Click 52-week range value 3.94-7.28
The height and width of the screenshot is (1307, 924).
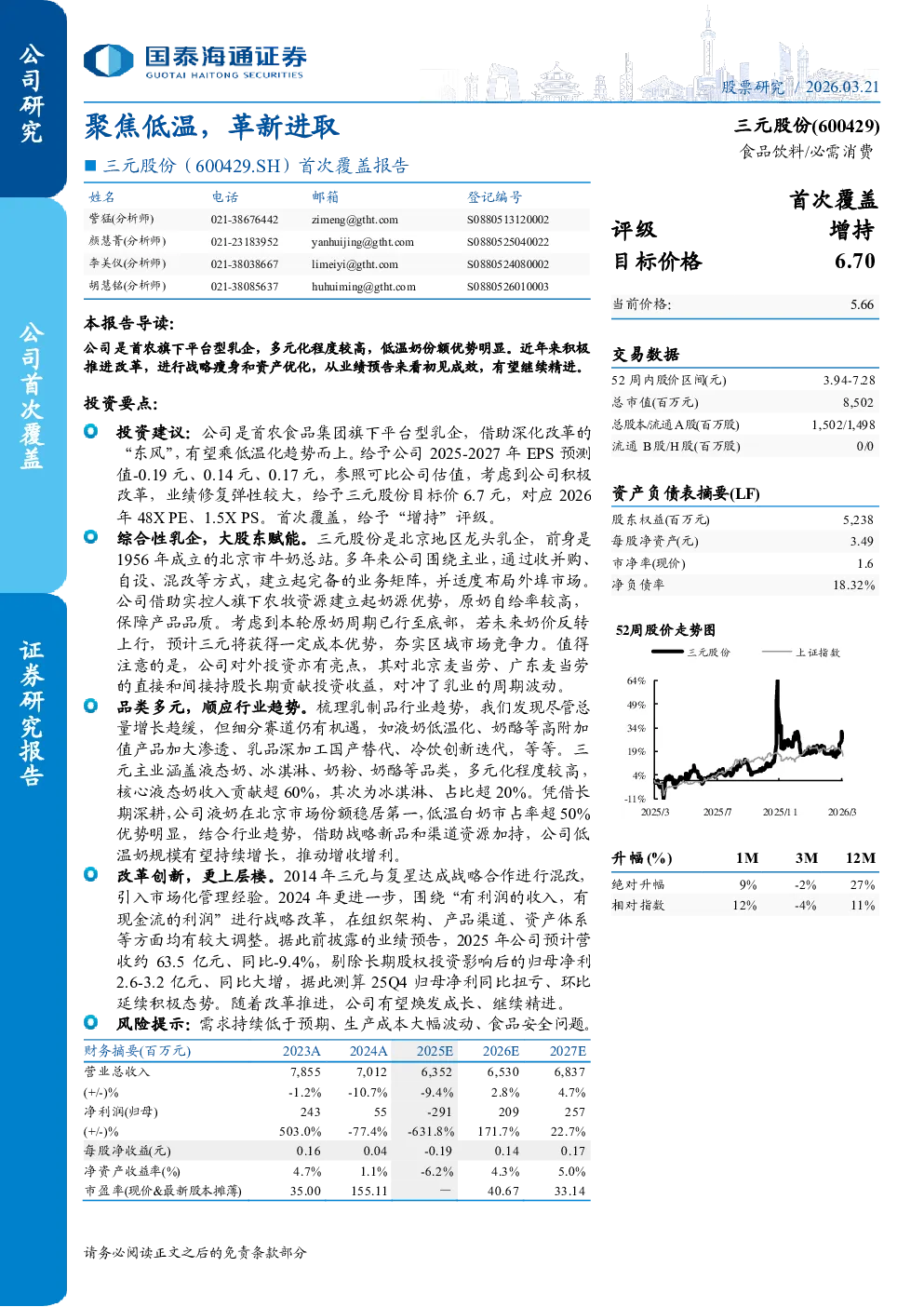pos(849,380)
